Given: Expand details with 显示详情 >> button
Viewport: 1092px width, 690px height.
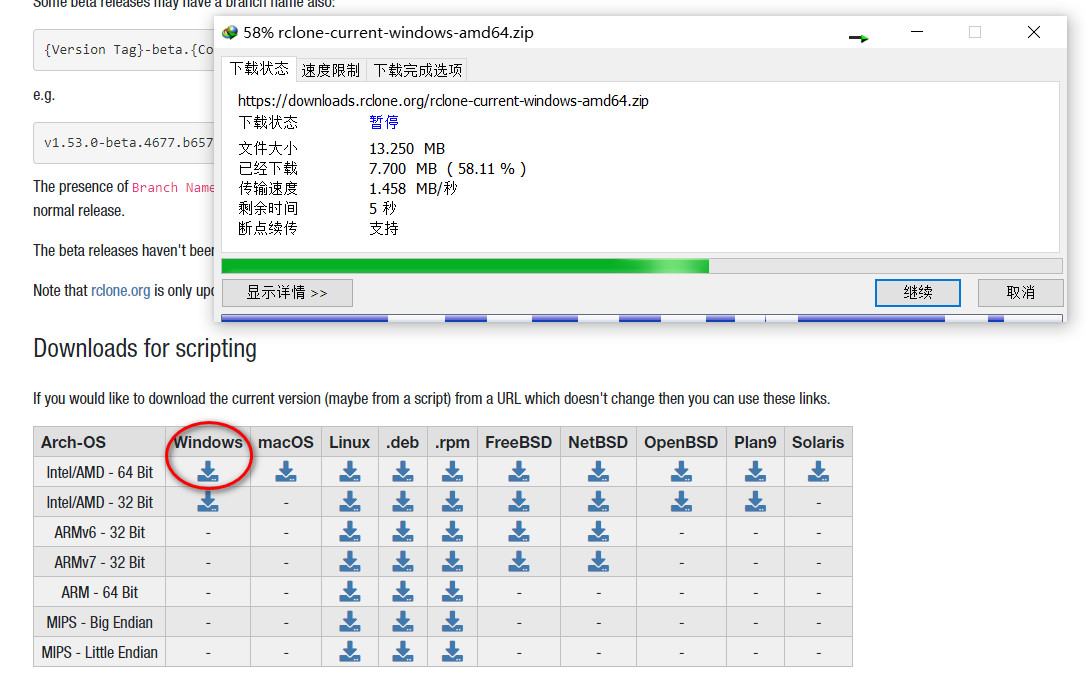Looking at the screenshot, I should click(287, 292).
